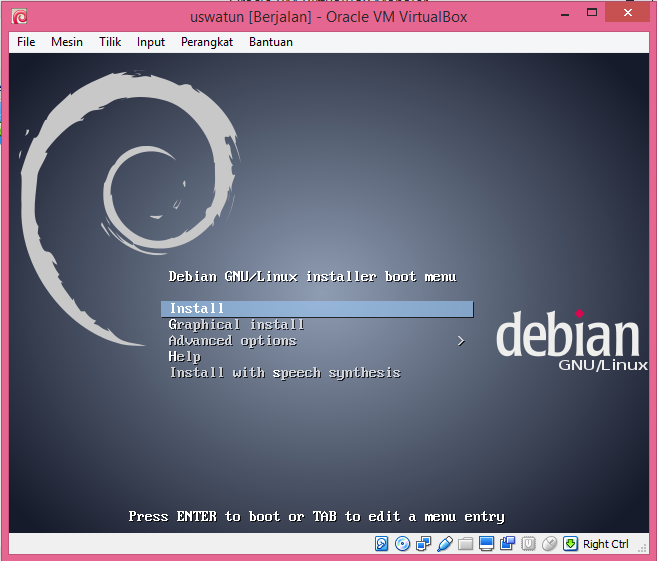The image size is (657, 561).
Task: Click the shared folders status icon
Action: click(x=466, y=544)
